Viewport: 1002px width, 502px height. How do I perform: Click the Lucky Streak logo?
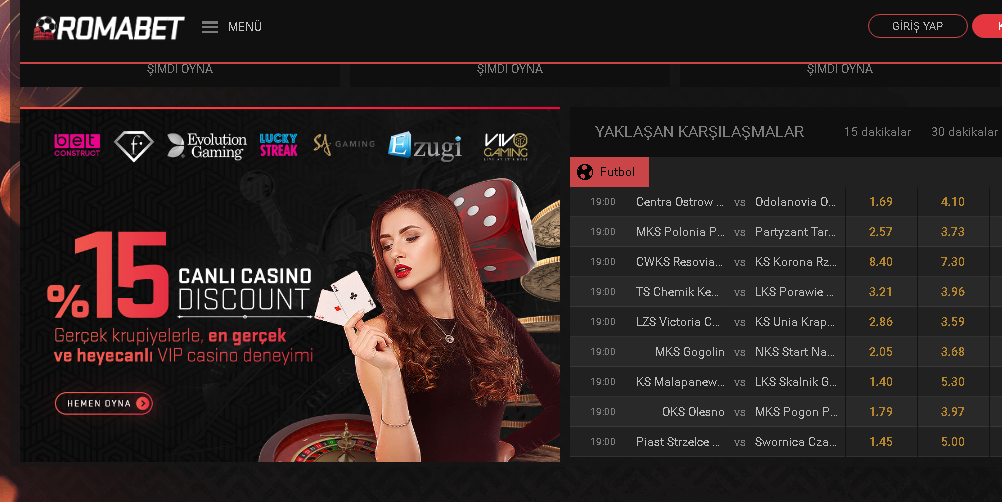(279, 145)
